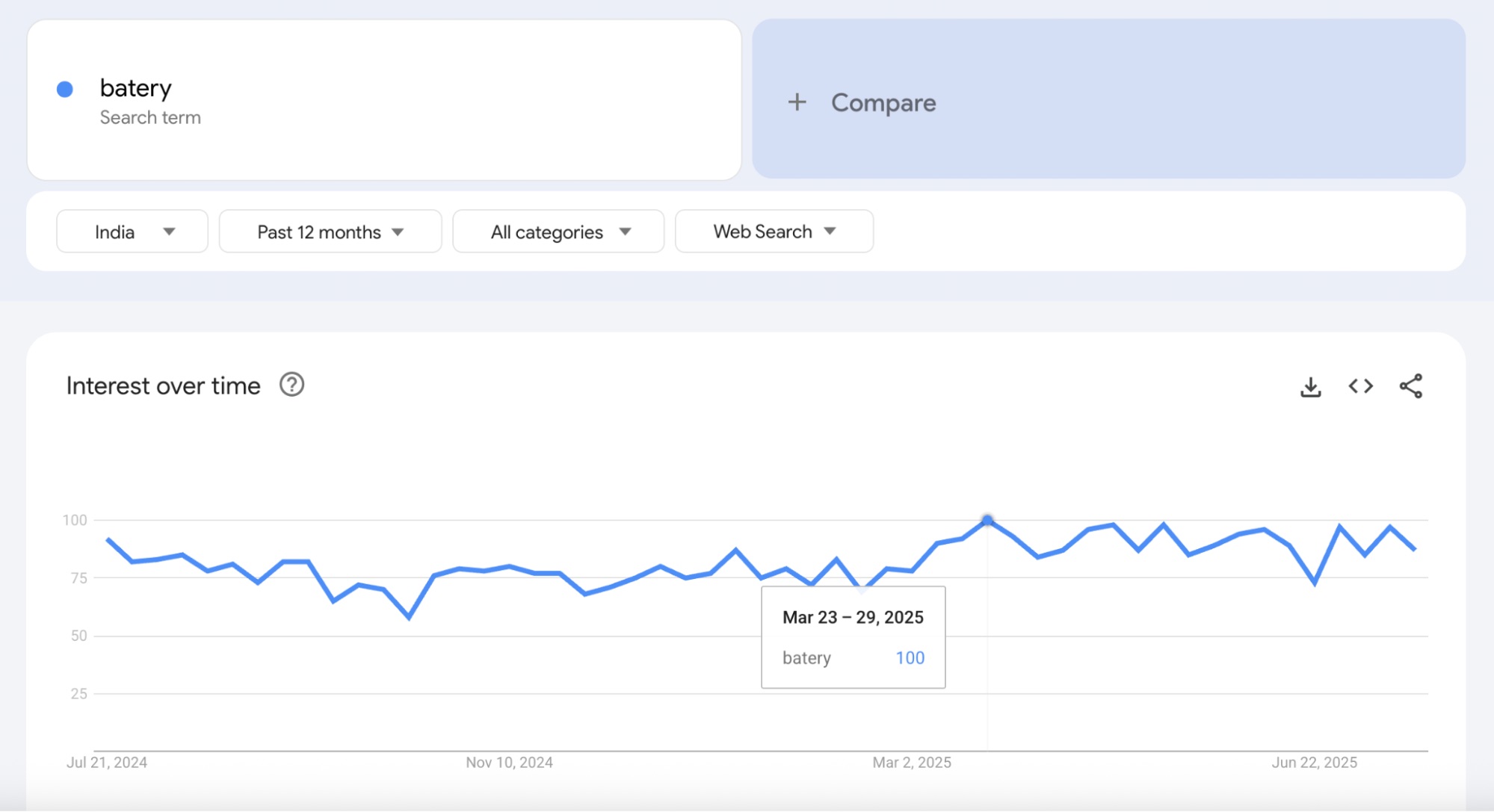
Task: Open the Past 12 months dropdown
Action: 330,232
